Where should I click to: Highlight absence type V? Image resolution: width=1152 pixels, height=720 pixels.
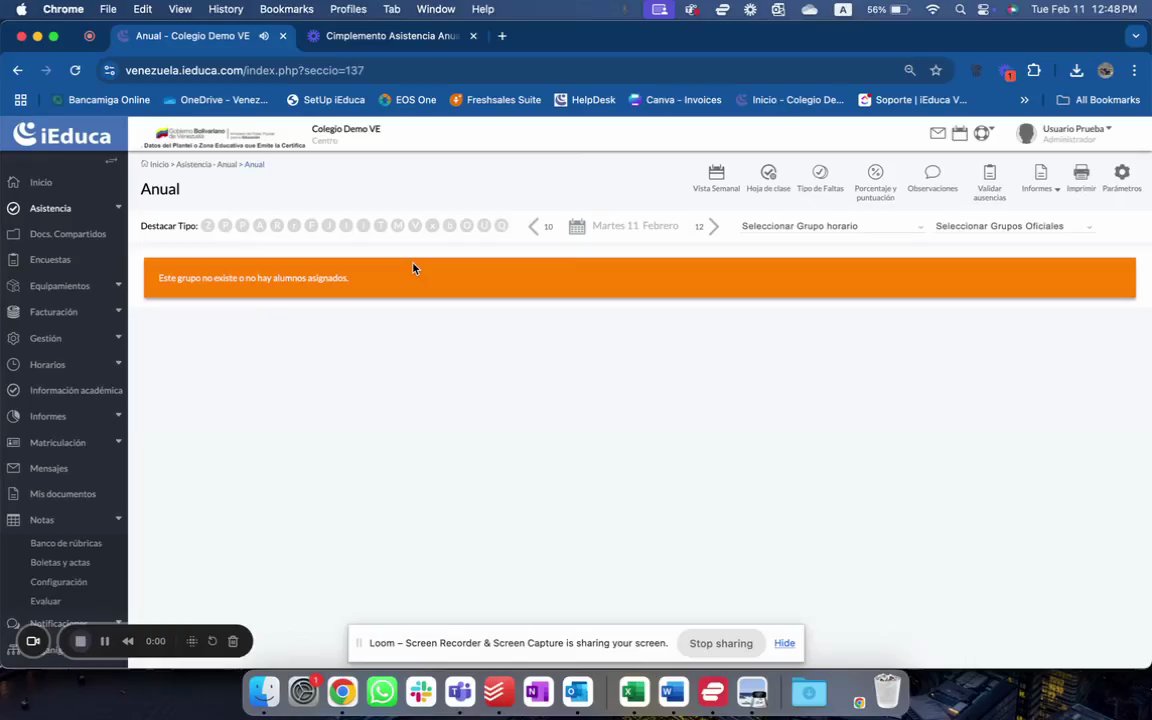click(415, 226)
